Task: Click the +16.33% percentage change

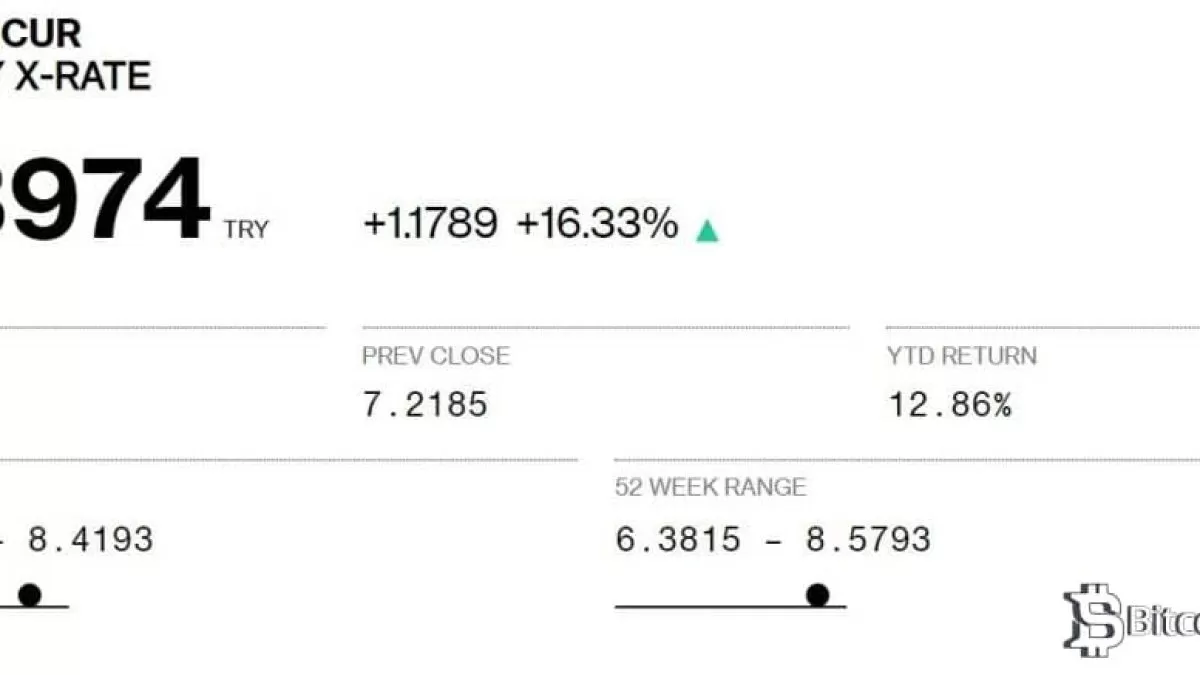Action: pos(597,224)
